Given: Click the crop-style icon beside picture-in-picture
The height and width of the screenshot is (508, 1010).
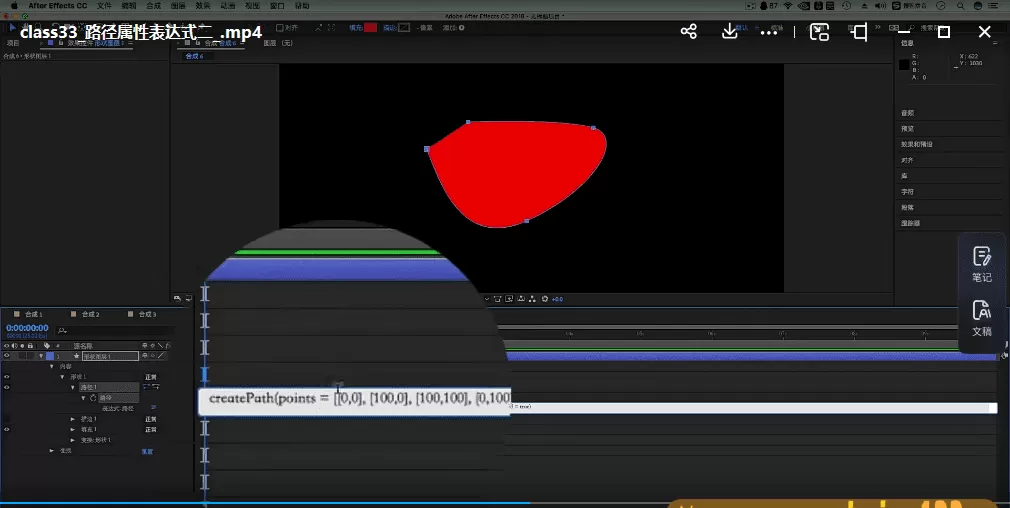Looking at the screenshot, I should click(860, 32).
